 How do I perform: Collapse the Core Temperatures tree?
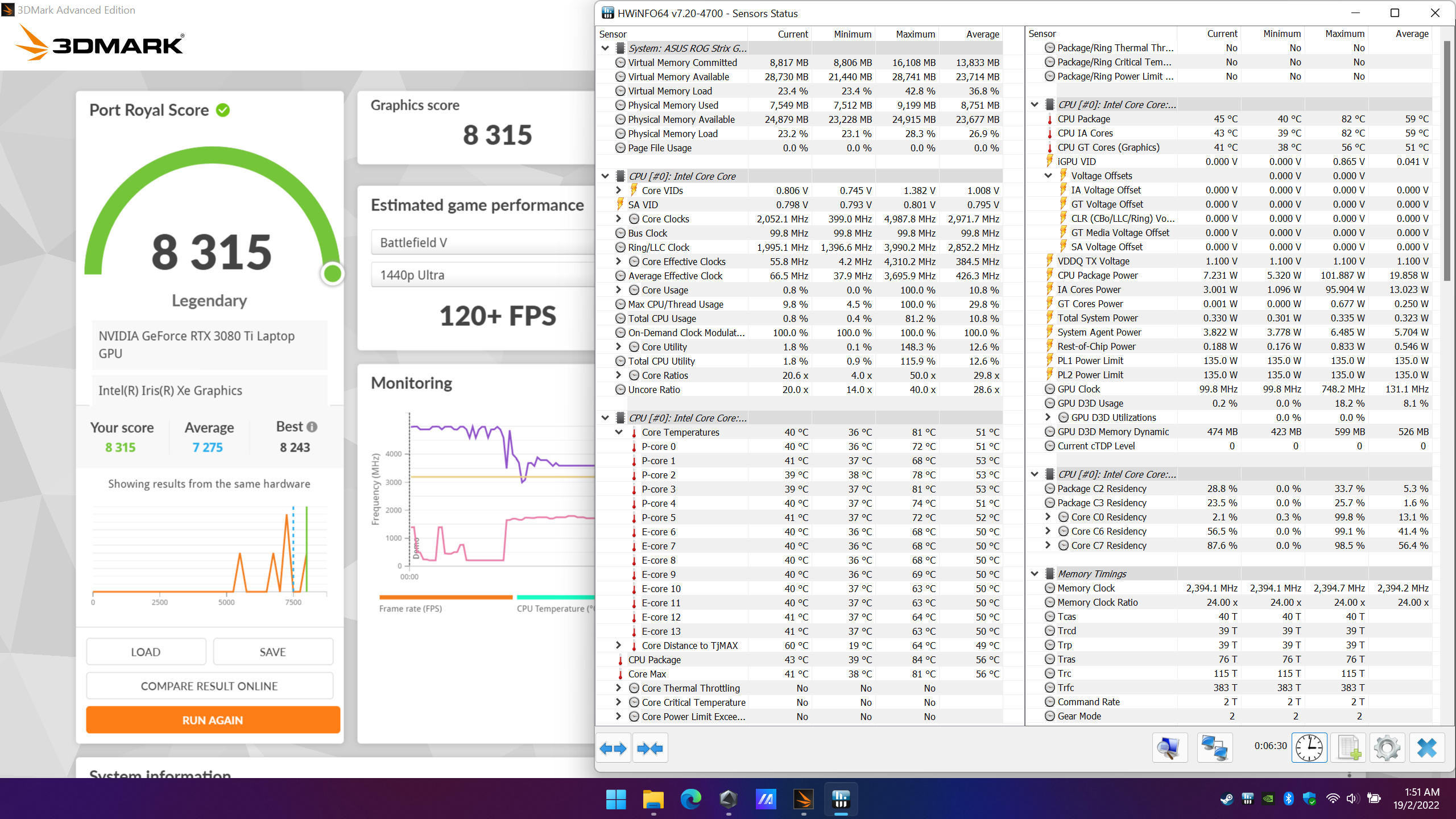[x=619, y=432]
